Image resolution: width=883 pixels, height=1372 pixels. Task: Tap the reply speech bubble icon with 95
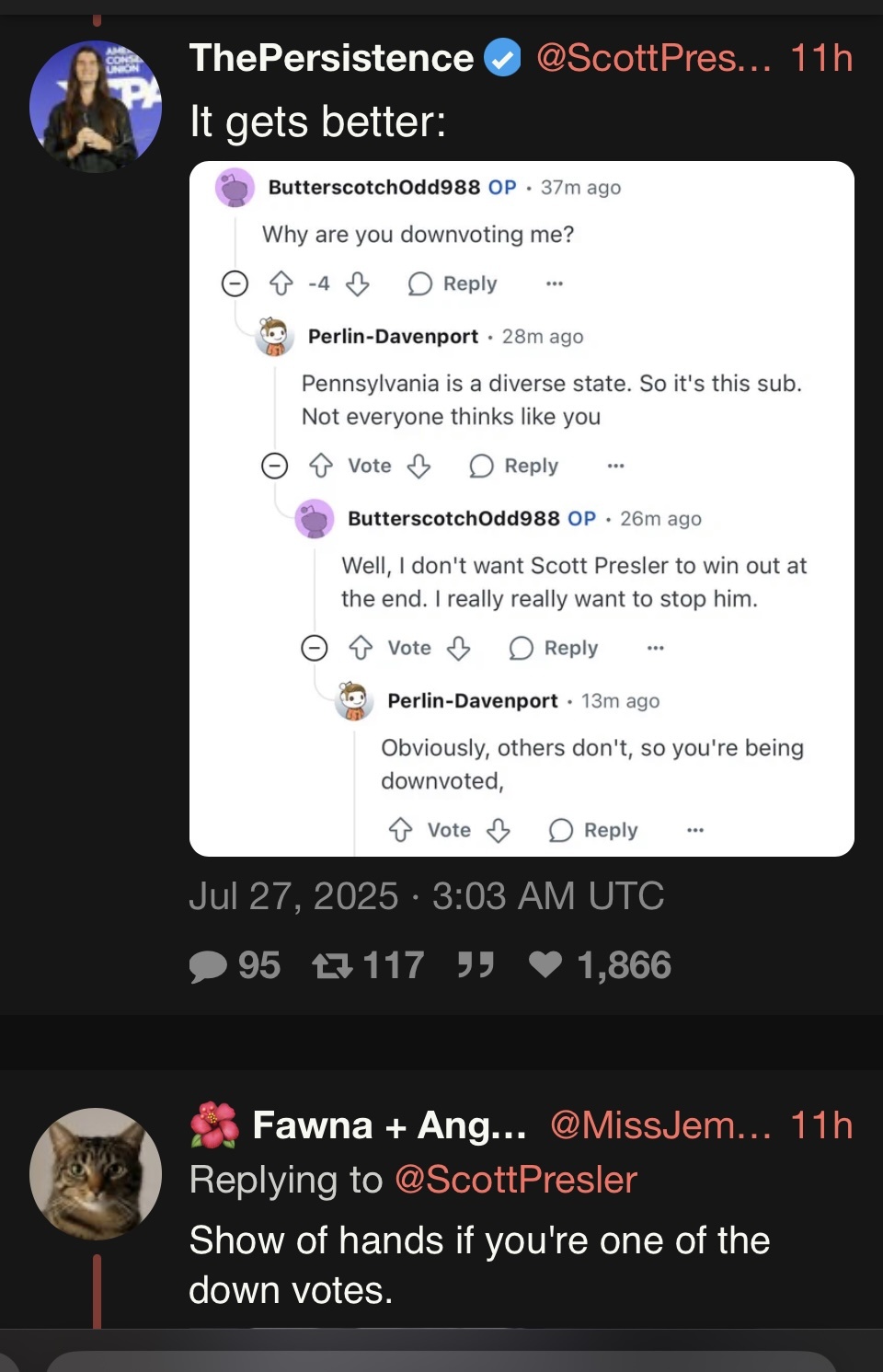pos(208,966)
